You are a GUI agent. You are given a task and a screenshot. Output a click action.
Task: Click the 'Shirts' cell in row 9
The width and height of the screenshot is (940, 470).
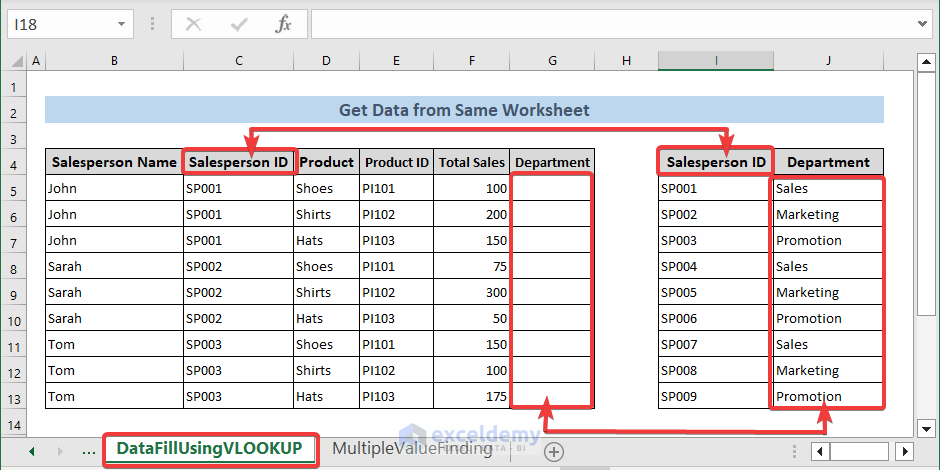click(x=327, y=292)
